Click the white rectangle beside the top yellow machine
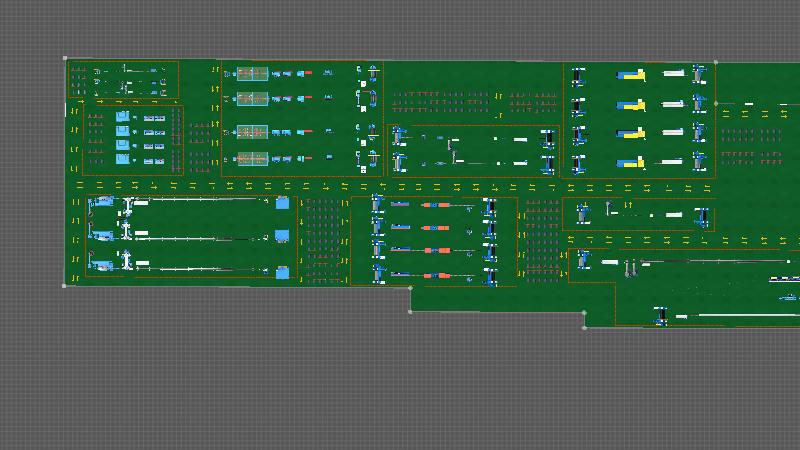The height and width of the screenshot is (450, 800). [x=674, y=74]
